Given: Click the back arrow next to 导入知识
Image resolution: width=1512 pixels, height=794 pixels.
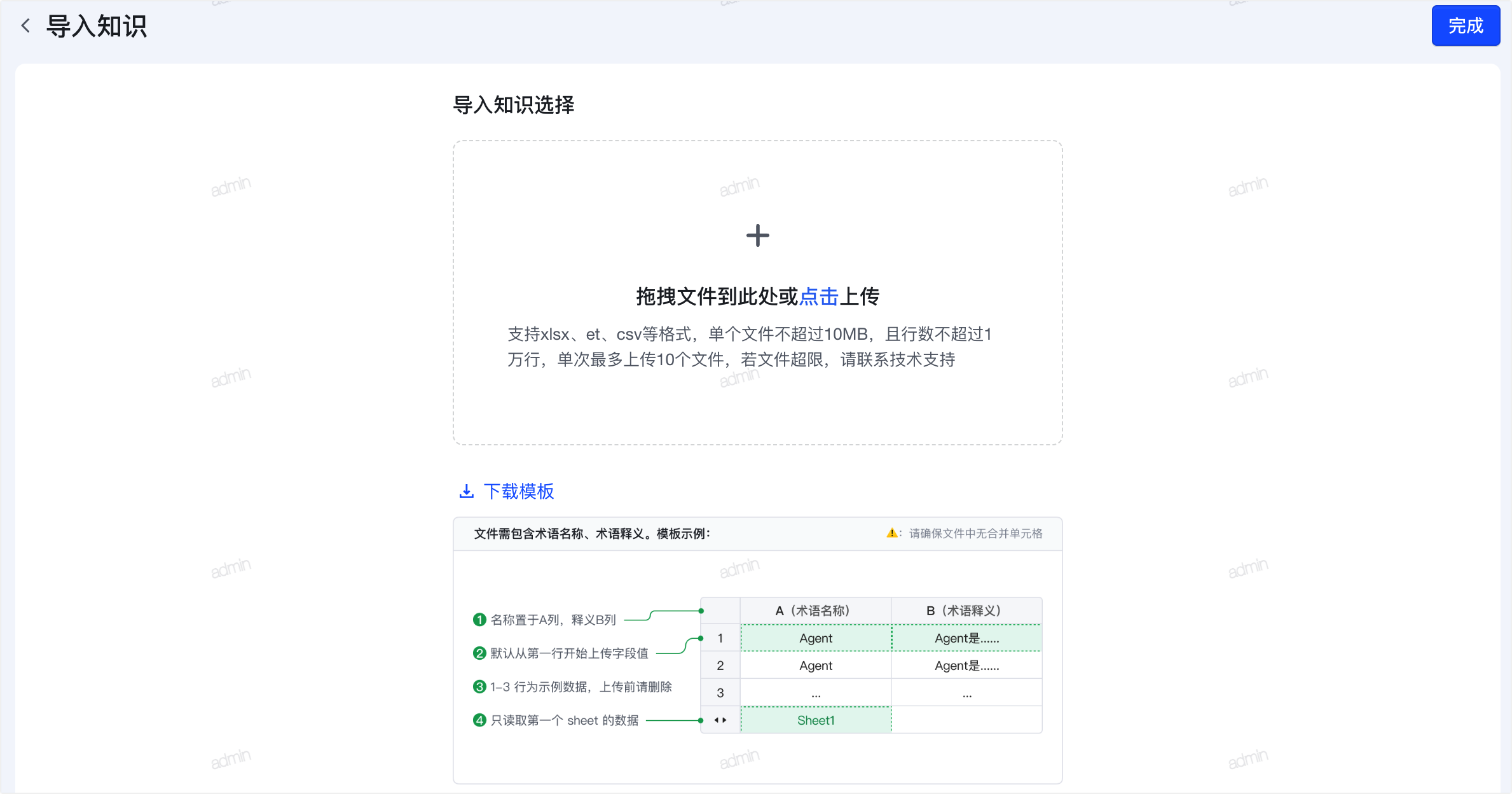Looking at the screenshot, I should click(25, 26).
